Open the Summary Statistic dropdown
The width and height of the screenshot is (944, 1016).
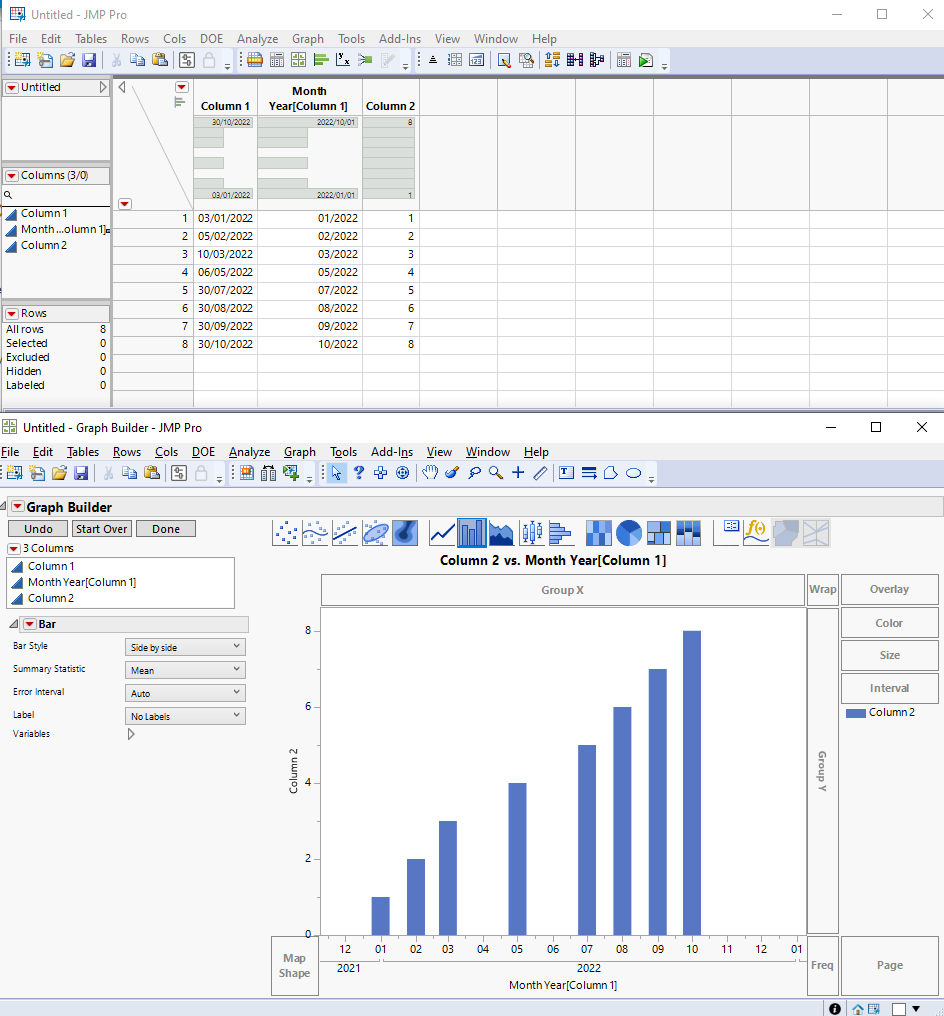point(184,669)
